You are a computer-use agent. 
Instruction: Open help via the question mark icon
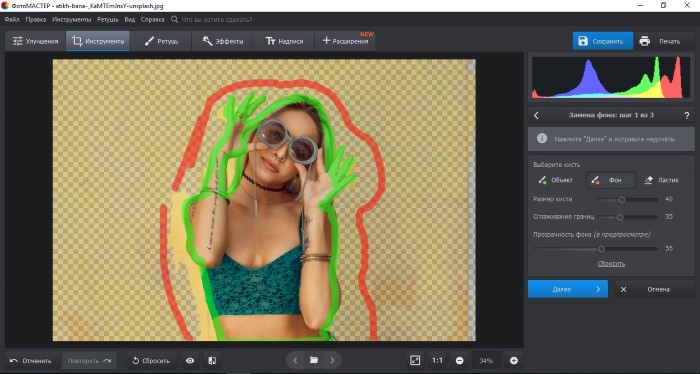pos(687,116)
